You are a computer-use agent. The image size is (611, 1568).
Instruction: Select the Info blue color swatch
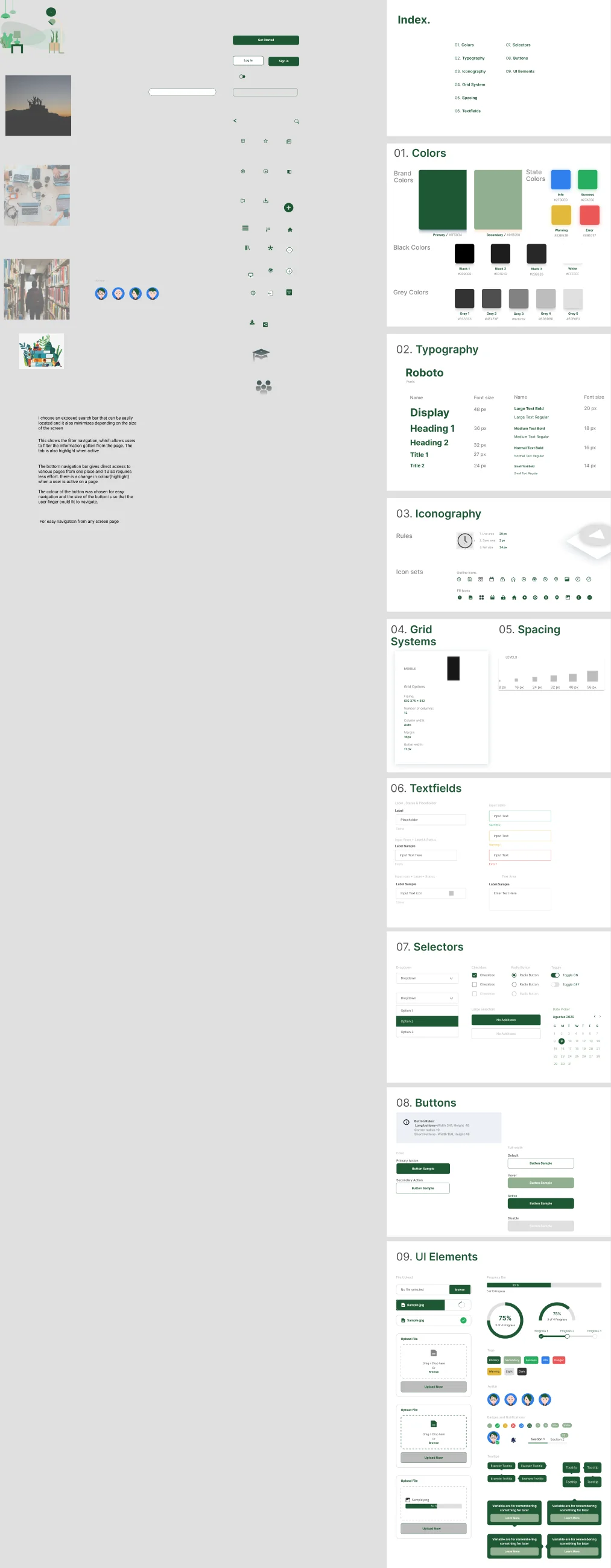(x=560, y=180)
